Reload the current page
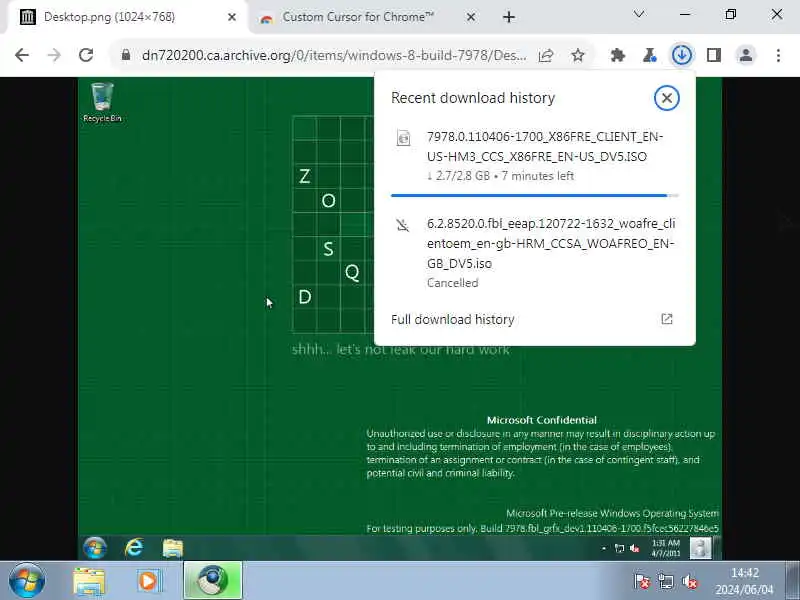Viewport: 800px width, 600px height. point(86,55)
